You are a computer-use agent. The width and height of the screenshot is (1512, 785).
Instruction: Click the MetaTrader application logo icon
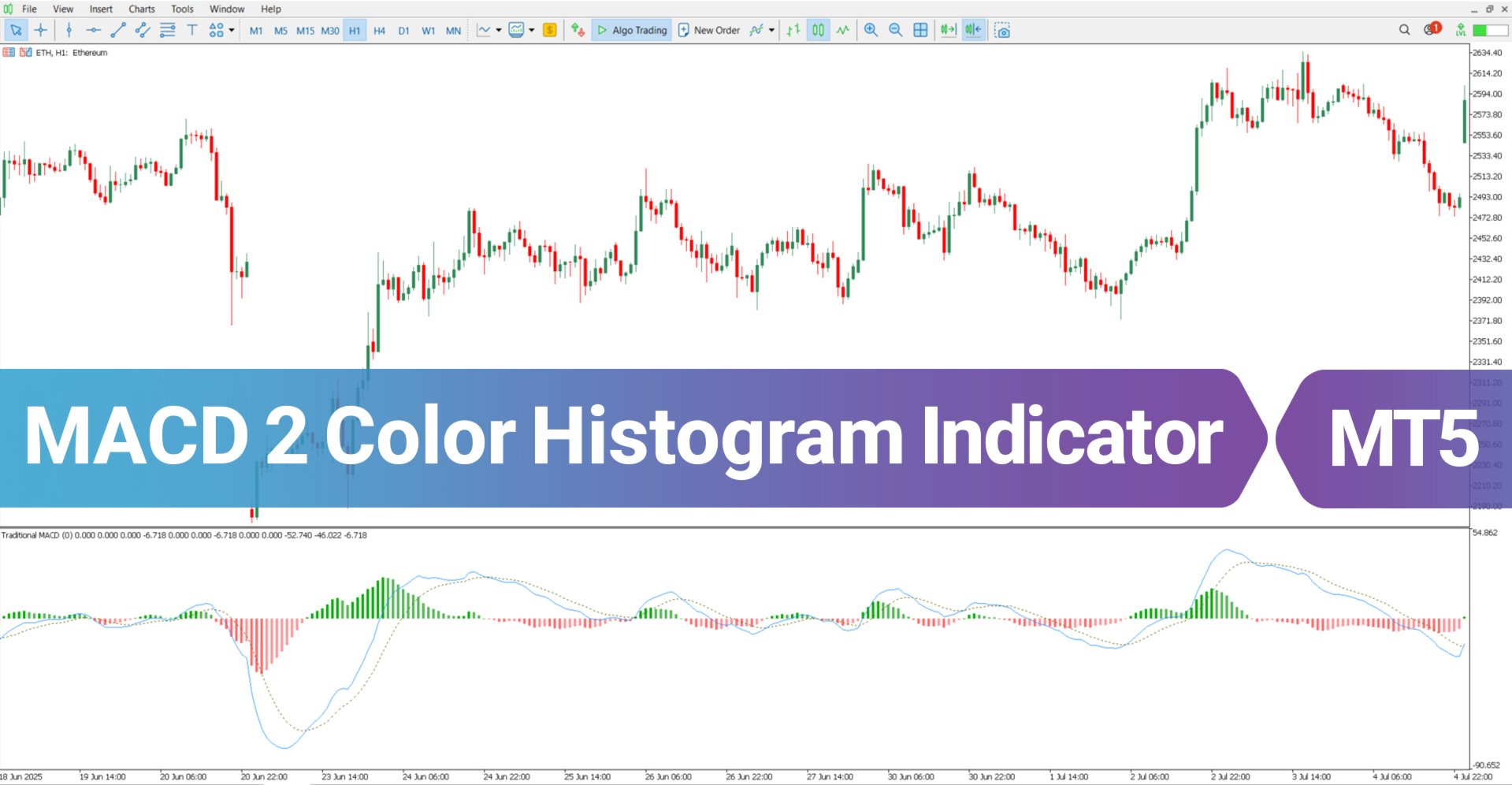click(x=8, y=9)
